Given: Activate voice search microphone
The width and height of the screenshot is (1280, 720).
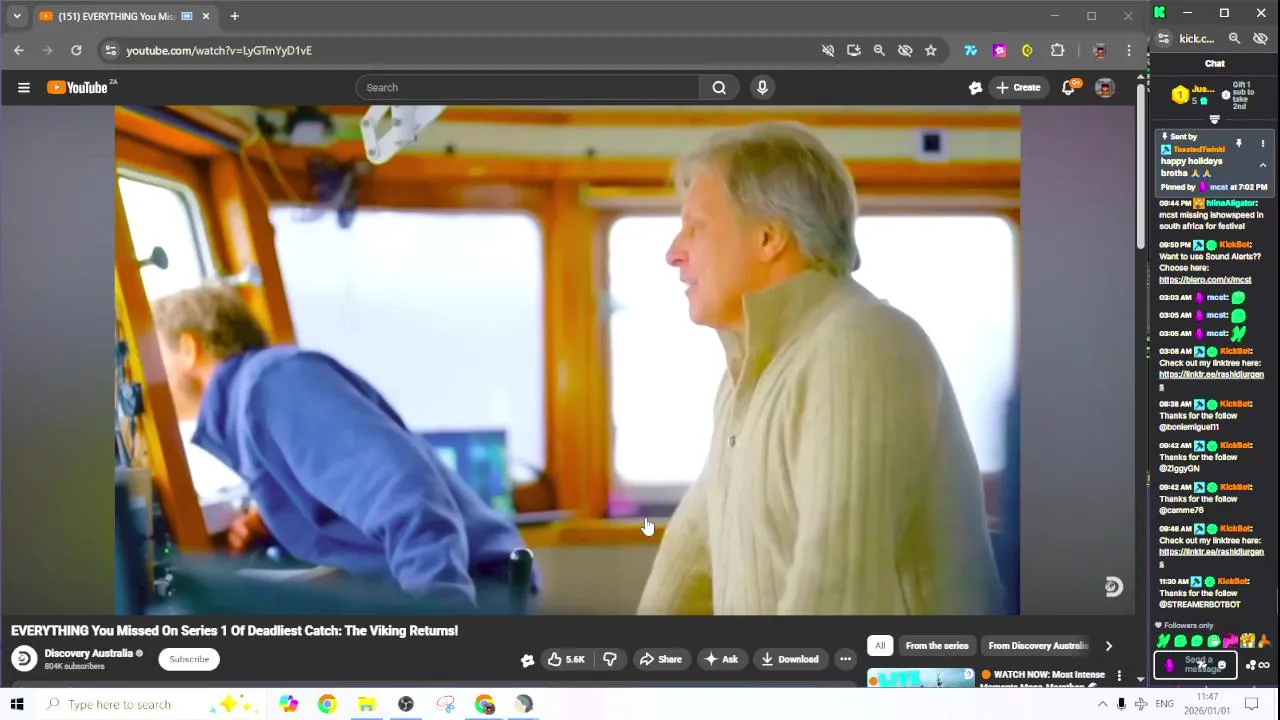Looking at the screenshot, I should pos(762,88).
